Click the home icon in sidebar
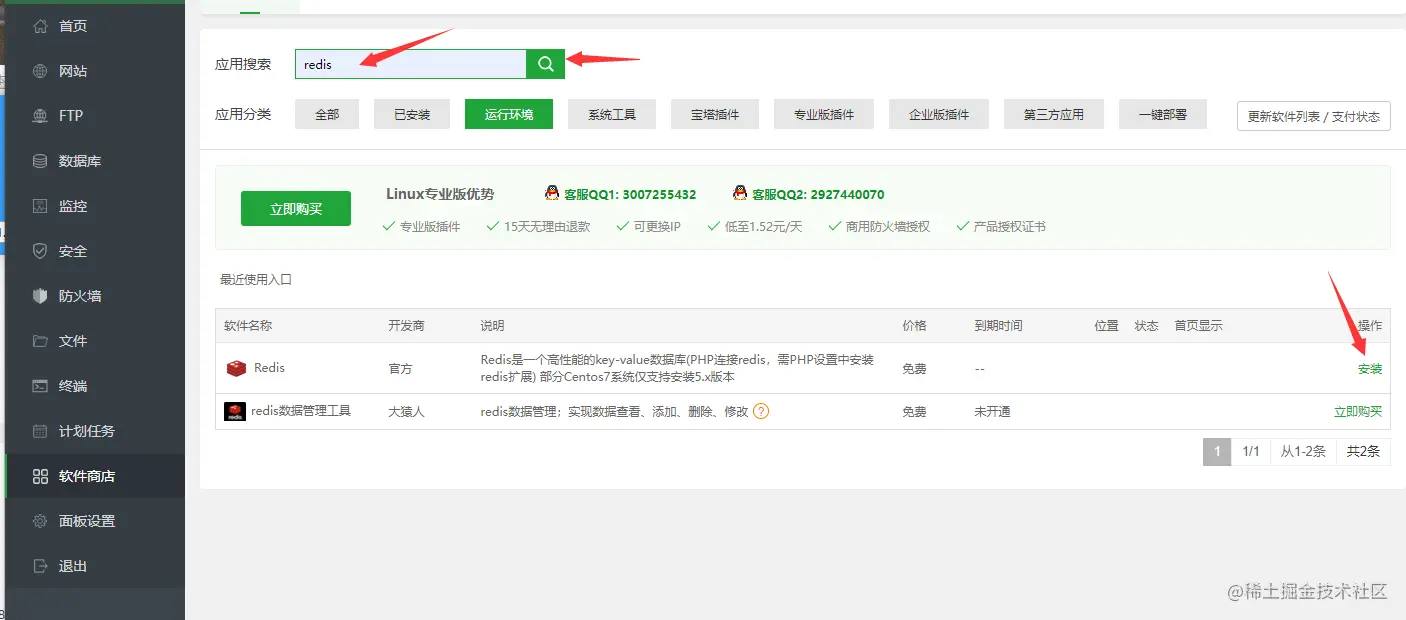This screenshot has height=620, width=1406. point(40,26)
